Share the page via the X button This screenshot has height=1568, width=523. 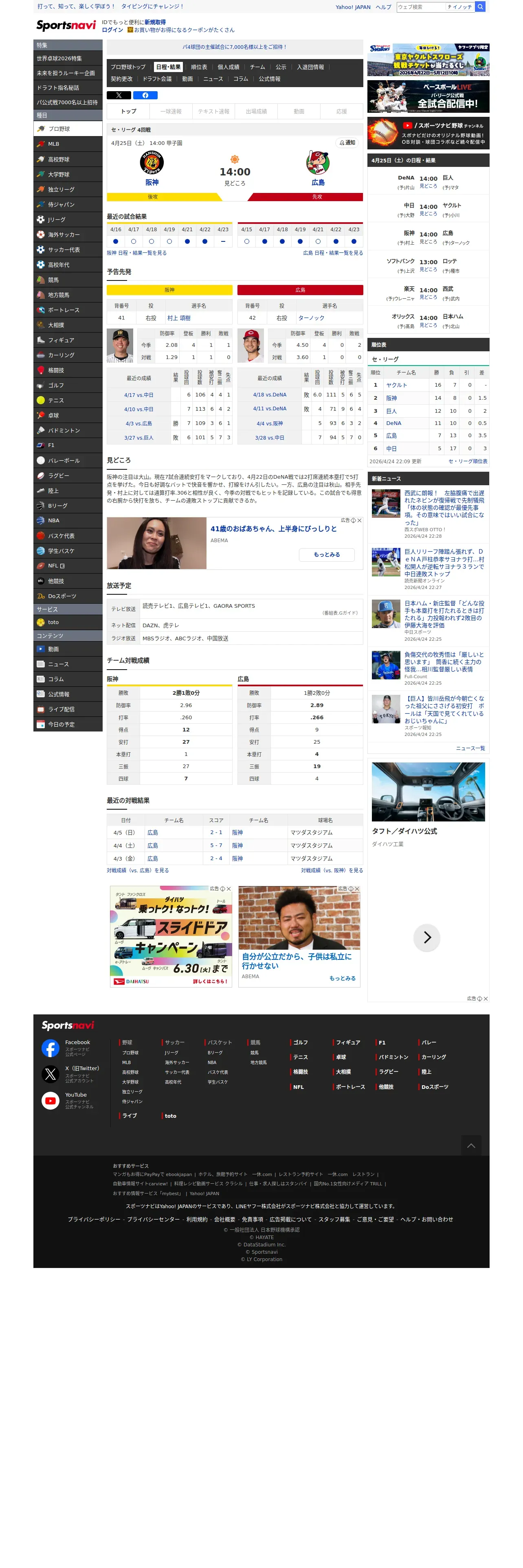pos(118,95)
